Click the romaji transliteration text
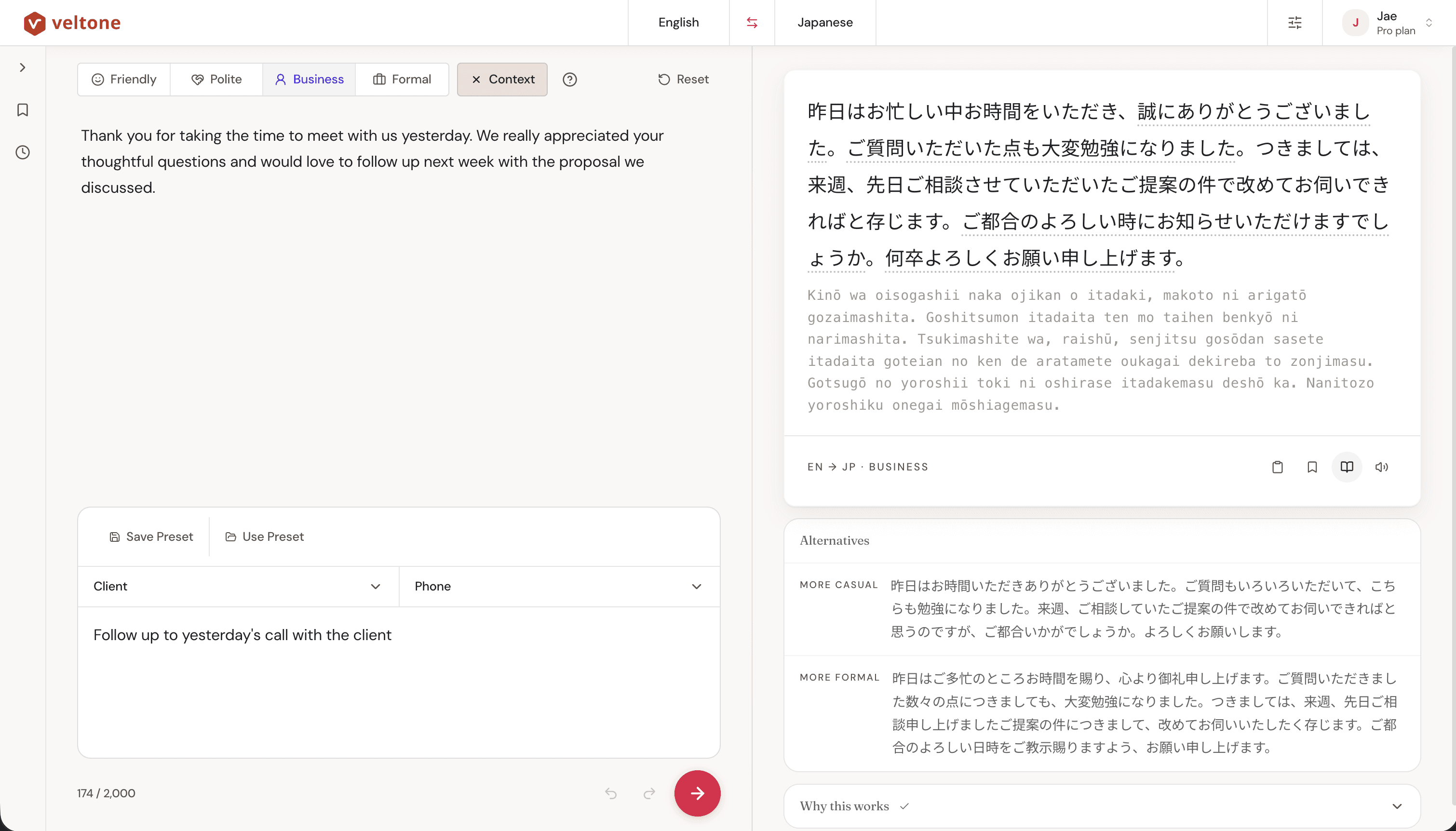The width and height of the screenshot is (1456, 831). (x=1090, y=350)
